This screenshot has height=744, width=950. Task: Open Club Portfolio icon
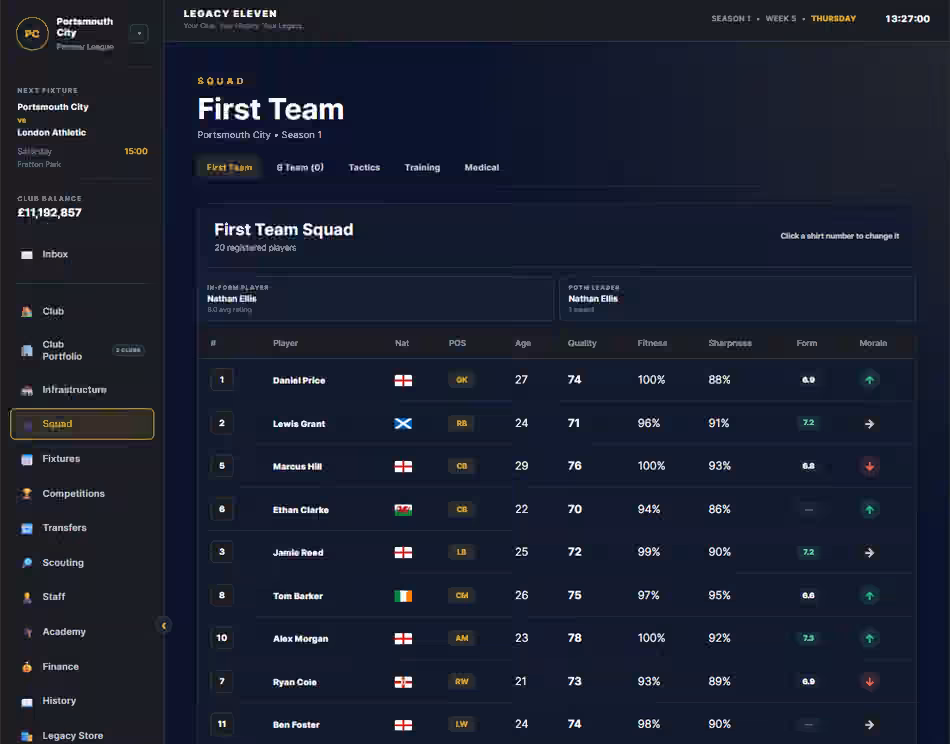point(27,350)
